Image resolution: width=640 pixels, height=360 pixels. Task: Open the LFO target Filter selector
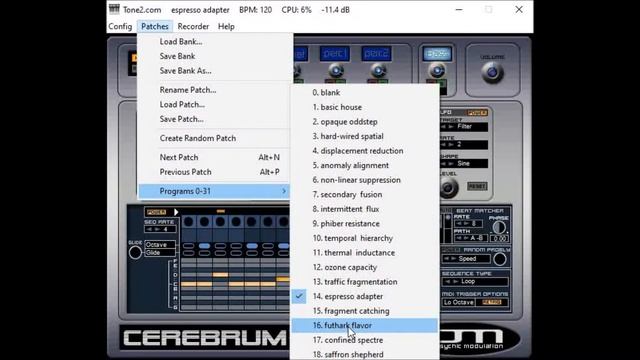coord(464,127)
